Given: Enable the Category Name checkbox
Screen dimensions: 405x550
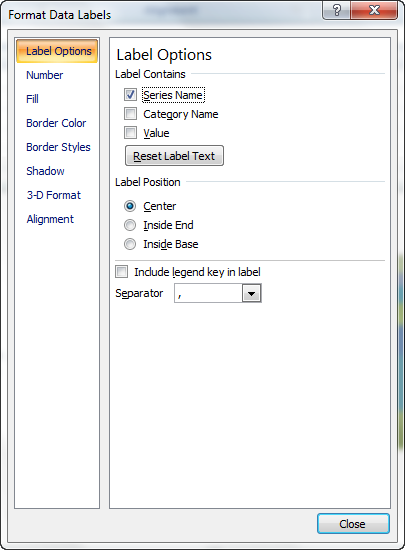Looking at the screenshot, I should pos(130,114).
